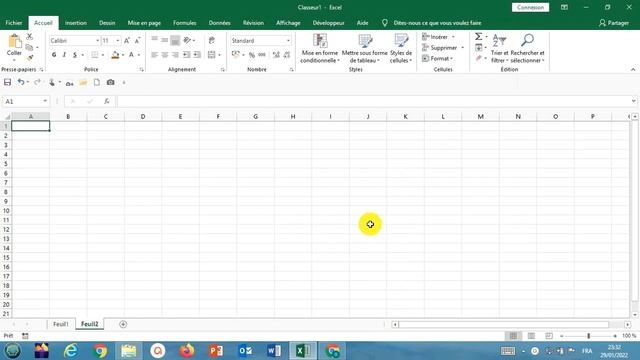Viewport: 640px width, 360px height.
Task: Open the font size dropdown
Action: pos(118,40)
